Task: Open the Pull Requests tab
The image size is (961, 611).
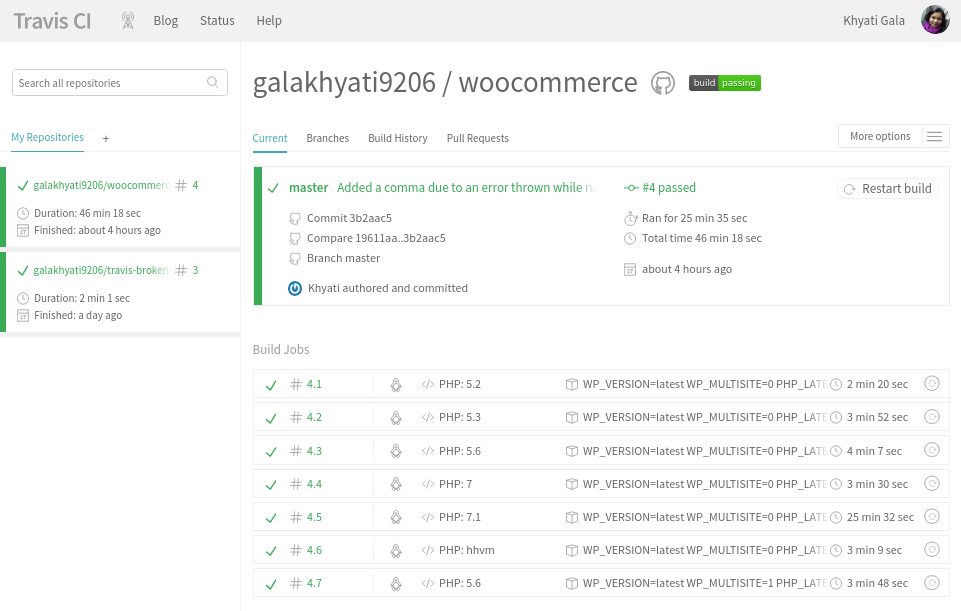Action: pyautogui.click(x=477, y=138)
